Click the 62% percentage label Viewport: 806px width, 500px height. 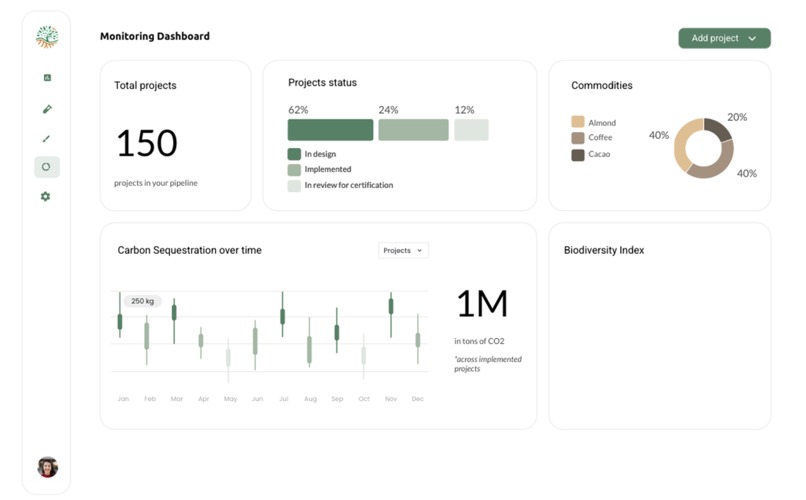(x=298, y=110)
